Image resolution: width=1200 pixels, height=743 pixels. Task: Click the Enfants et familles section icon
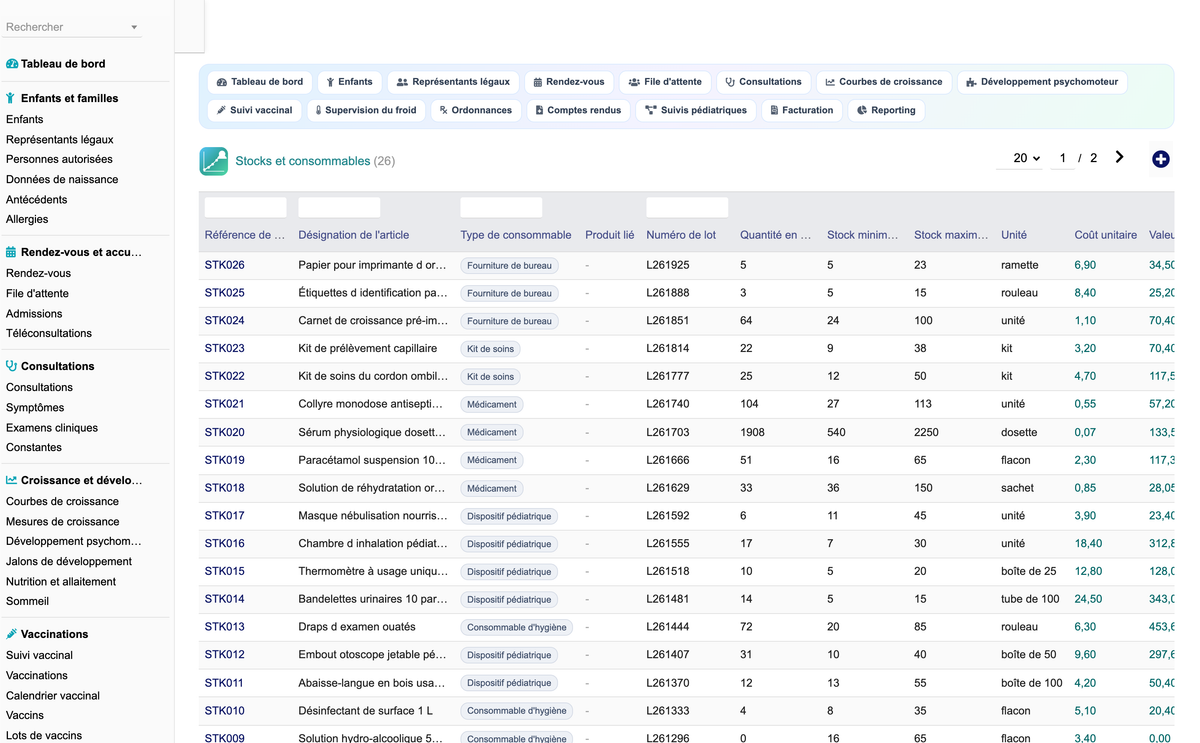click(11, 98)
